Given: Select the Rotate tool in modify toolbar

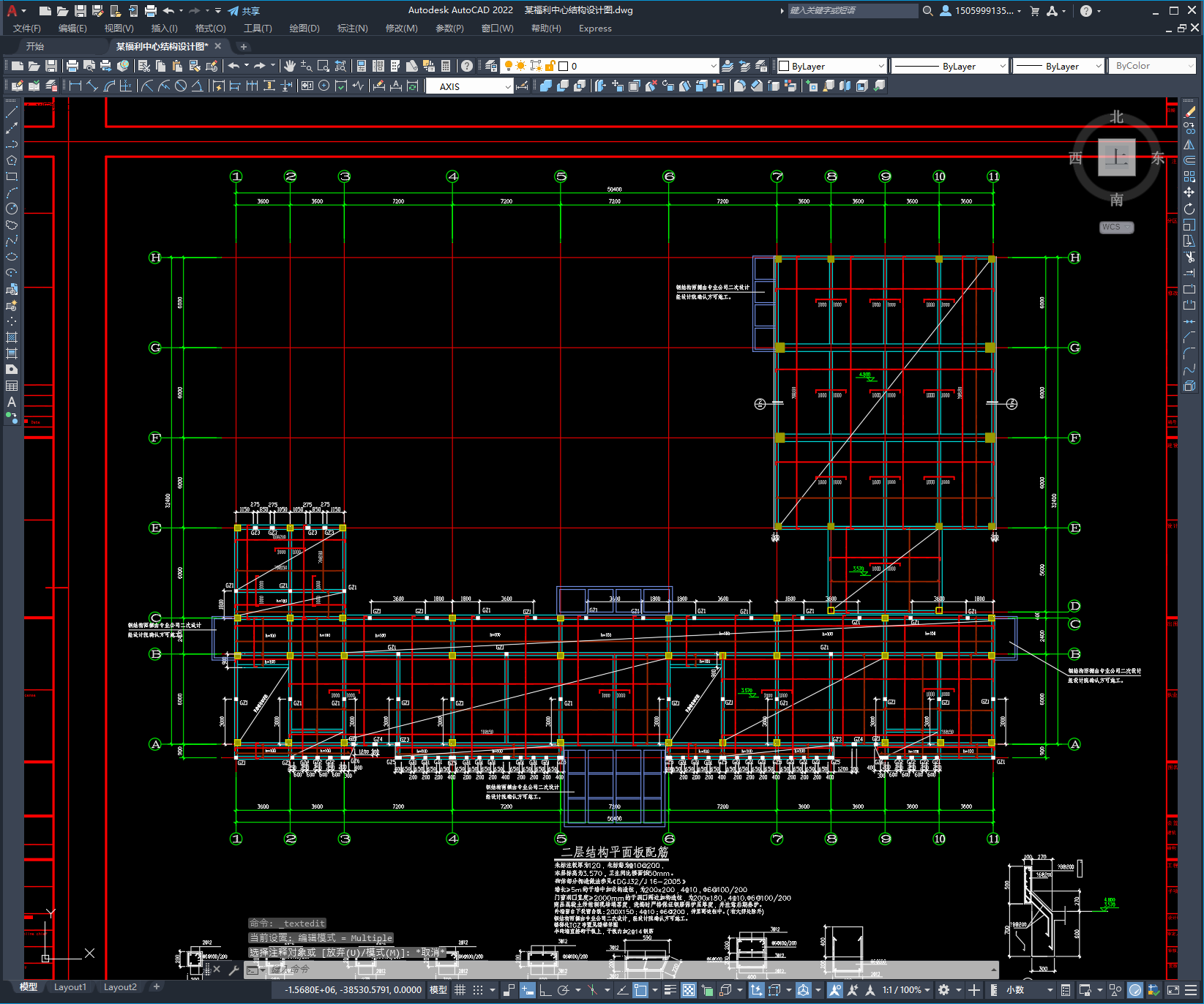Looking at the screenshot, I should 1189,209.
